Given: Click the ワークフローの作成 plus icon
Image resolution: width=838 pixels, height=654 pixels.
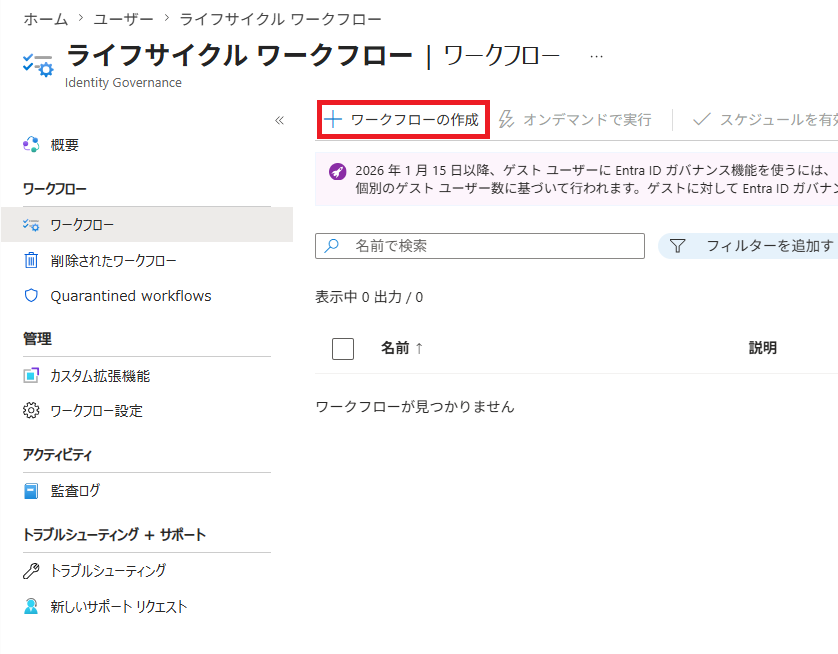Looking at the screenshot, I should 333,119.
